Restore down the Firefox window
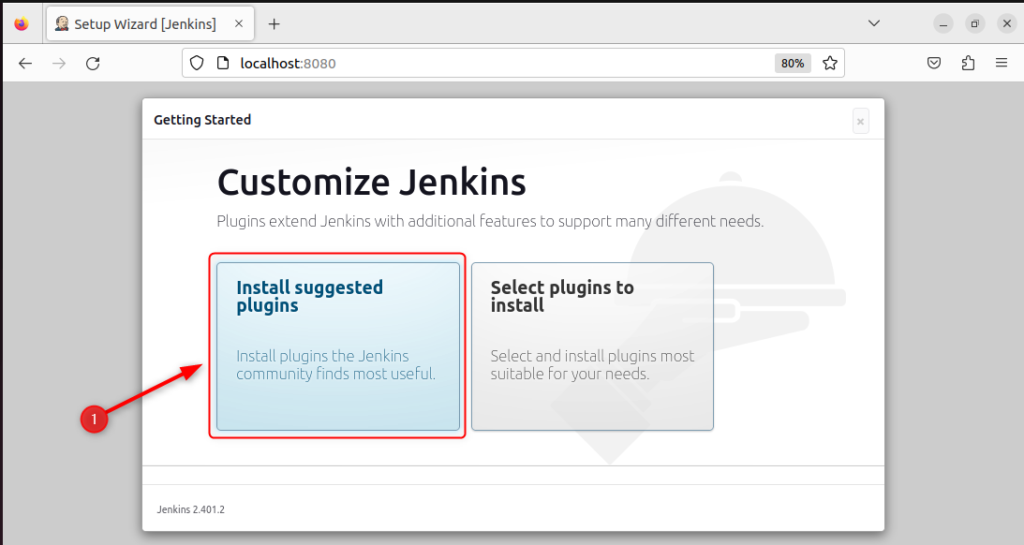The image size is (1024, 545). coord(975,24)
